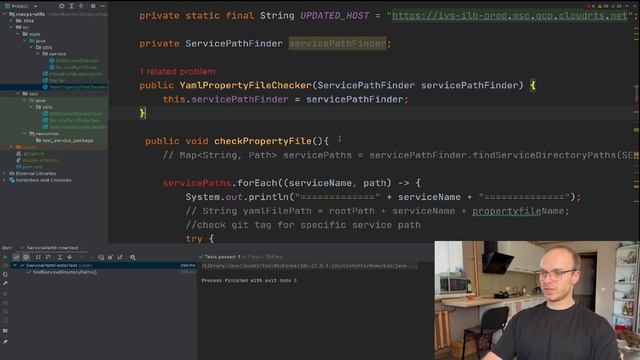The width and height of the screenshot is (640, 360).
Task: Open pom.xml file
Action: click(29, 167)
